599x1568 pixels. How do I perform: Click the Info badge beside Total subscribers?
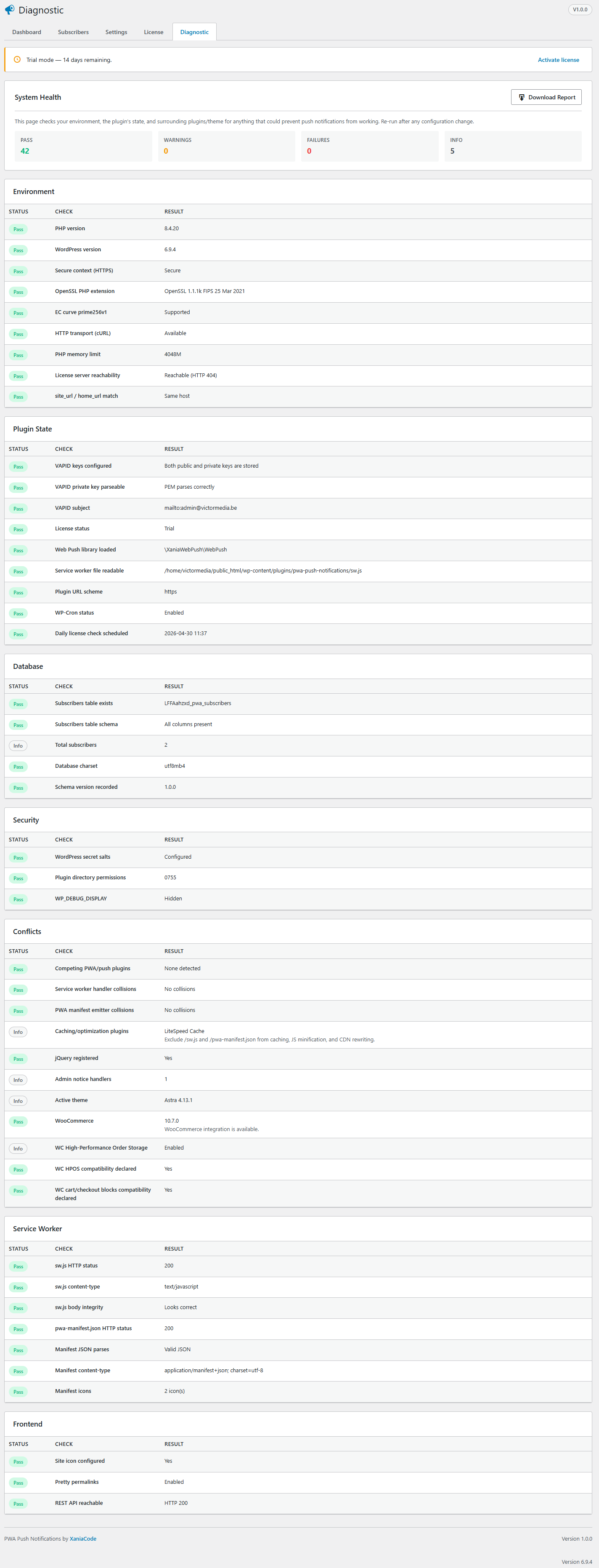(18, 745)
